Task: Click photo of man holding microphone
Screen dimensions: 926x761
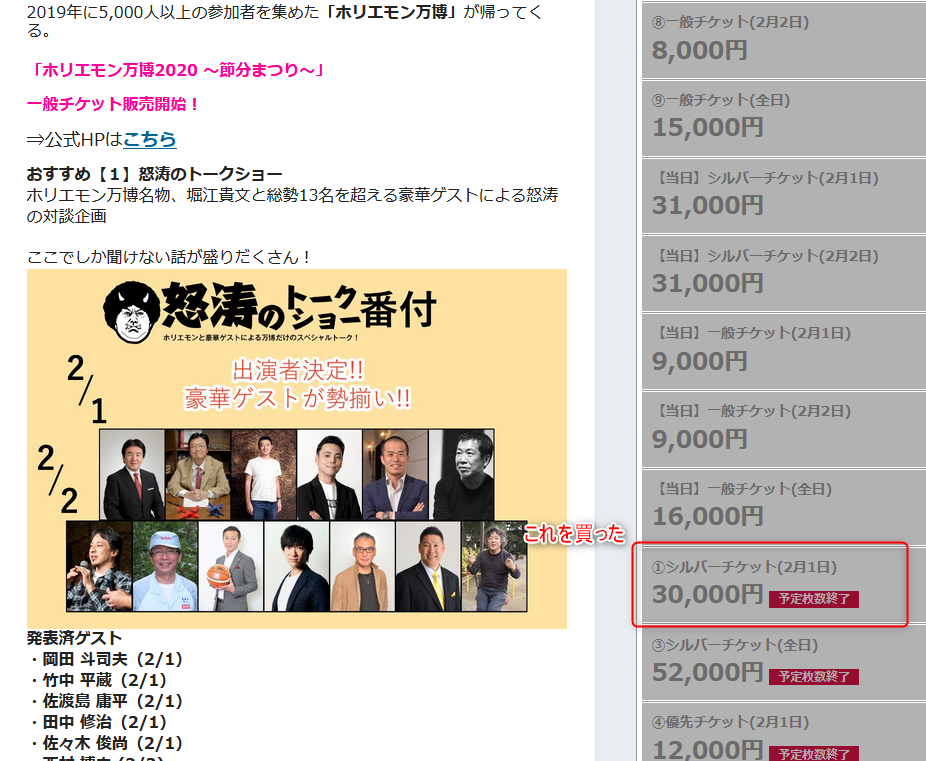Action: point(99,567)
